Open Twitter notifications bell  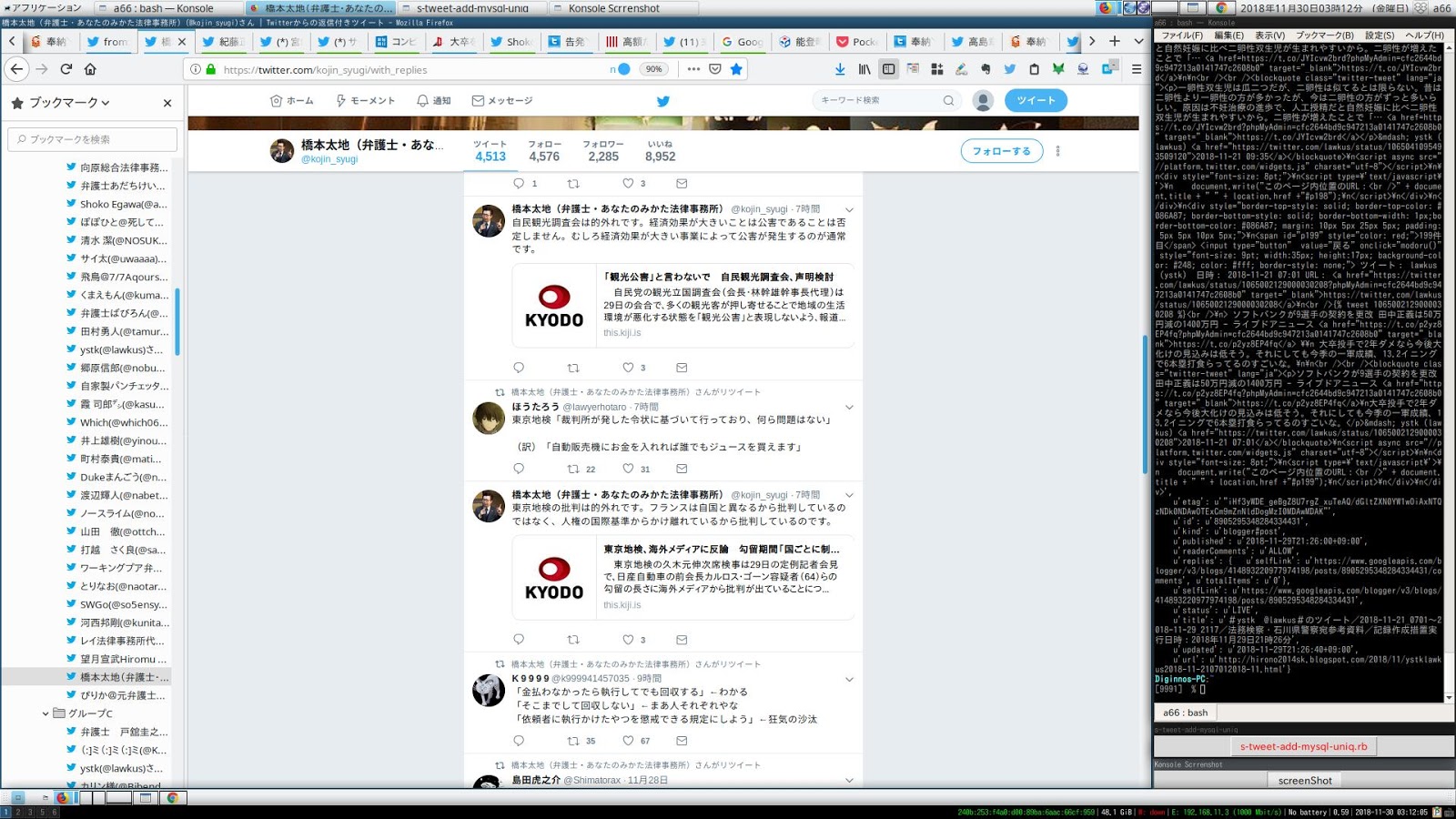tap(433, 101)
